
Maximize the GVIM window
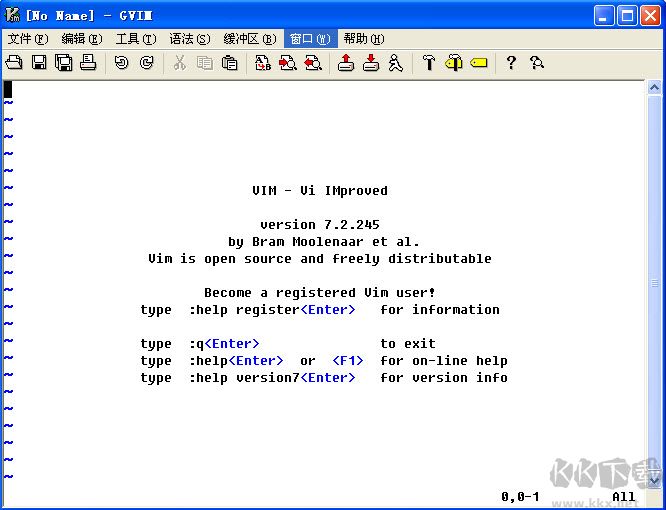tap(627, 16)
